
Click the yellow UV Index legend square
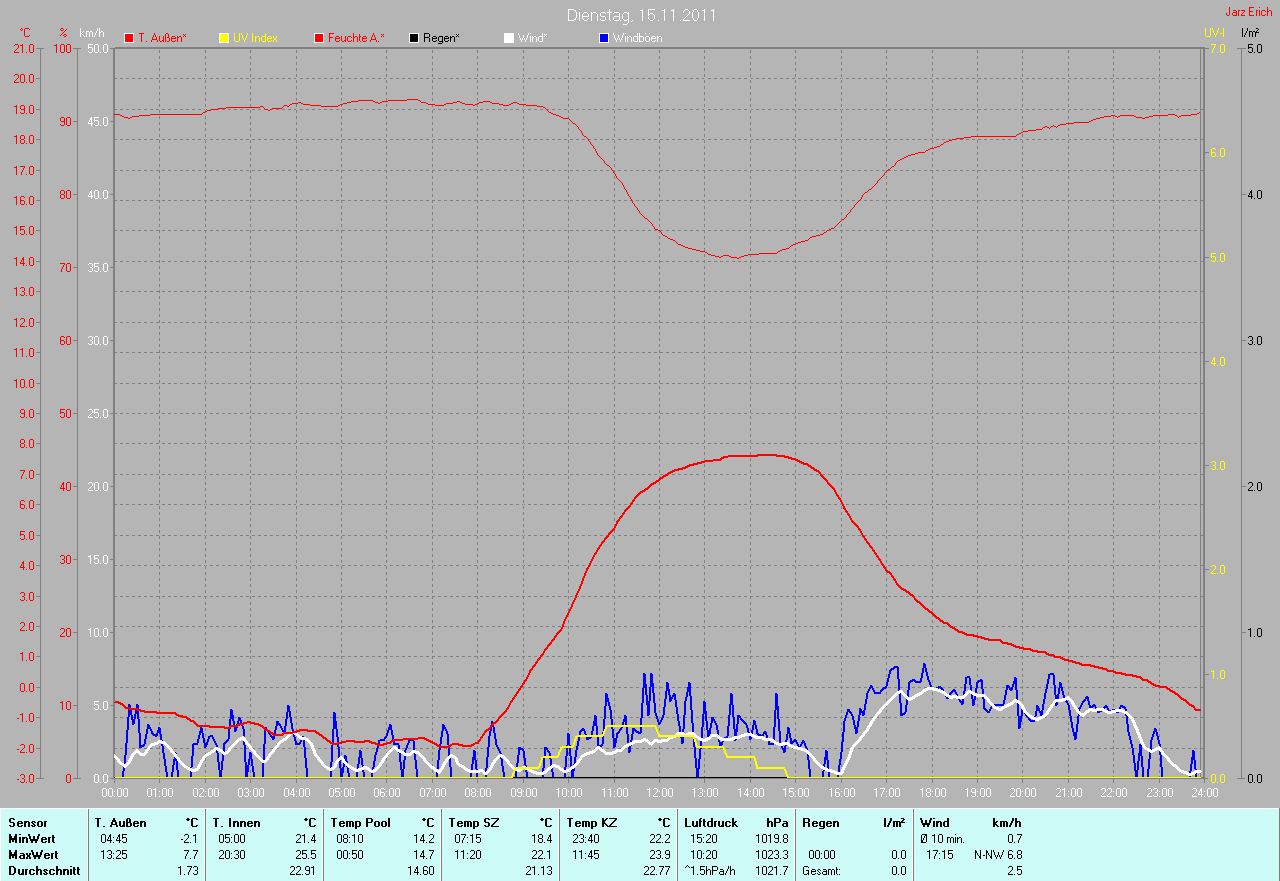coord(224,38)
